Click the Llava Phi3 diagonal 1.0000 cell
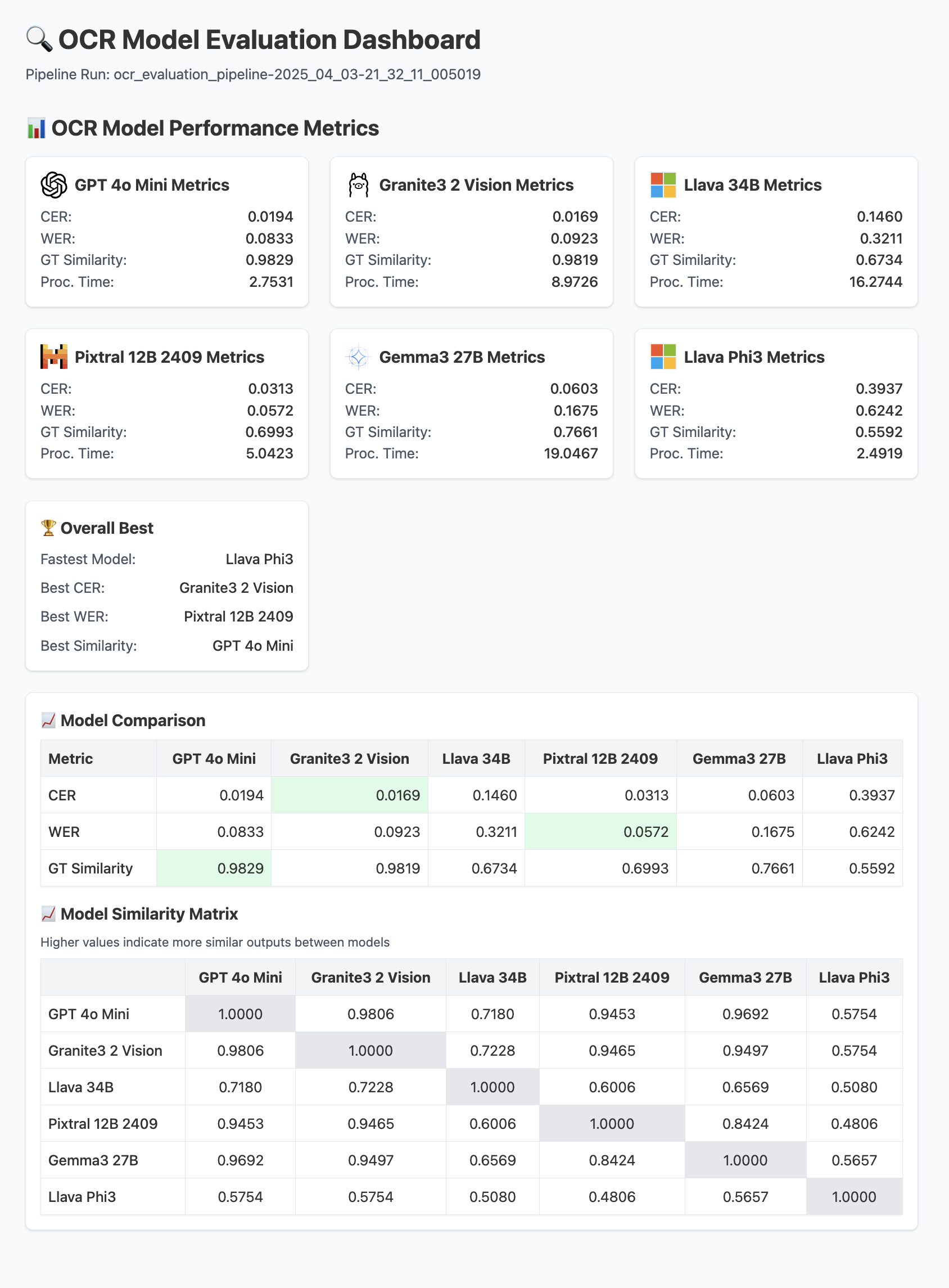949x1288 pixels. (853, 1197)
